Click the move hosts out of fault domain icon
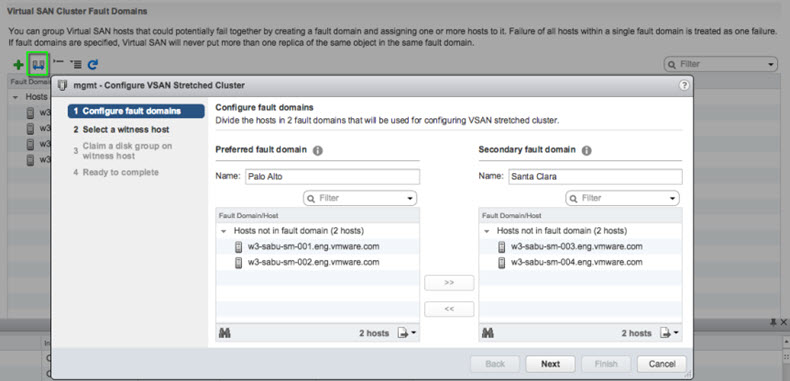The image size is (790, 381). 76,64
